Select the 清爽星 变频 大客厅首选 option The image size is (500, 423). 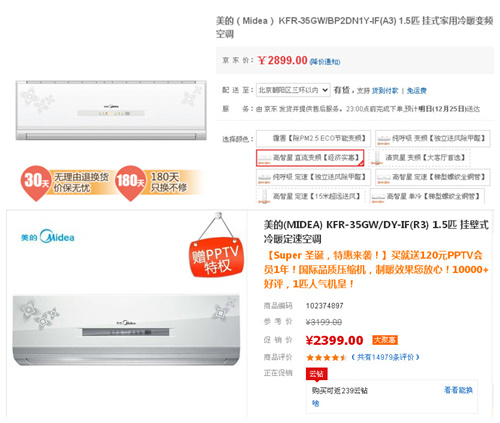pyautogui.click(x=420, y=158)
